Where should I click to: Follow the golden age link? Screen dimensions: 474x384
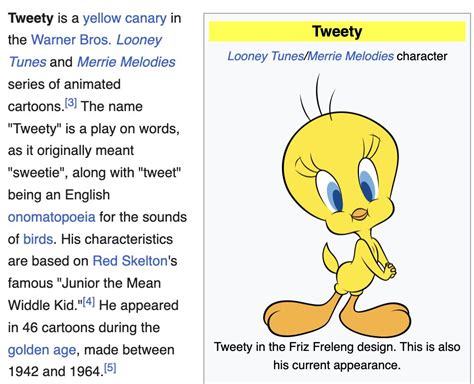pyautogui.click(x=42, y=350)
